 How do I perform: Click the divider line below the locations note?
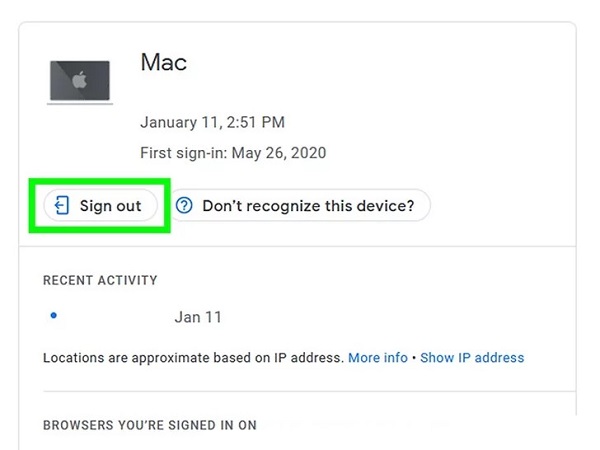(x=309, y=391)
